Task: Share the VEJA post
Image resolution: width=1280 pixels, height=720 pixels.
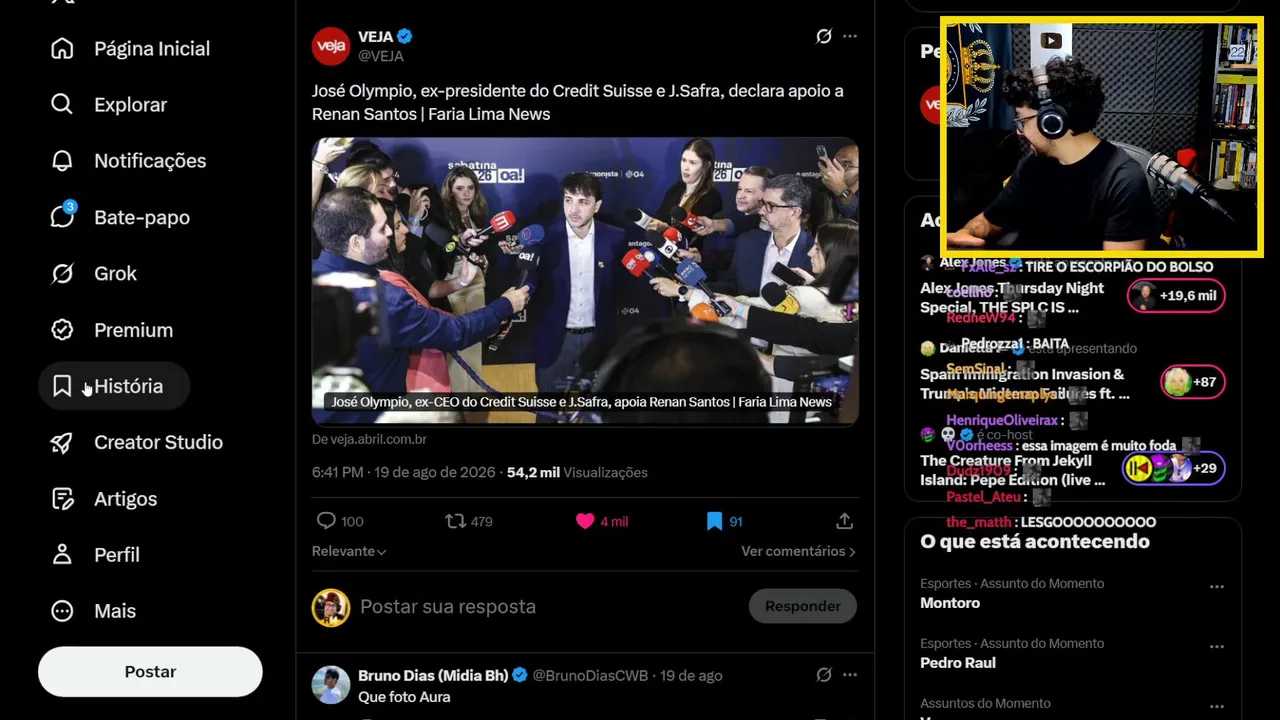Action: [844, 521]
